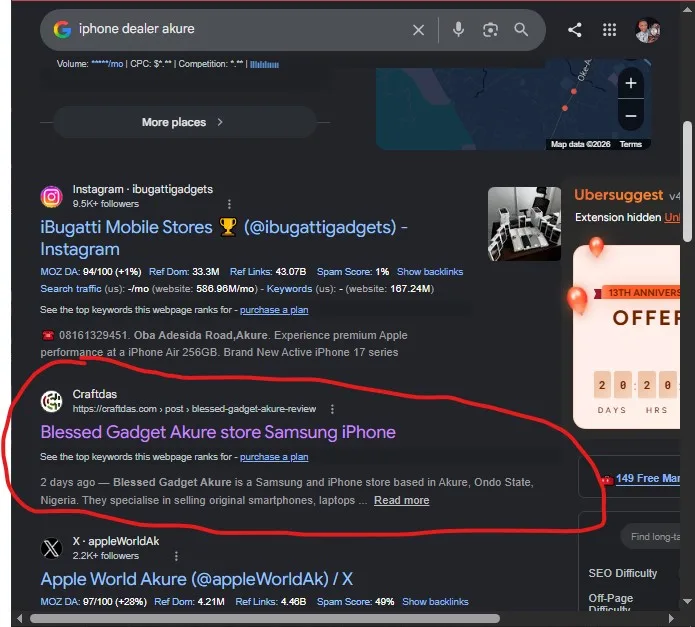Click the Craftdas site name
The height and width of the screenshot is (627, 695).
[95, 394]
